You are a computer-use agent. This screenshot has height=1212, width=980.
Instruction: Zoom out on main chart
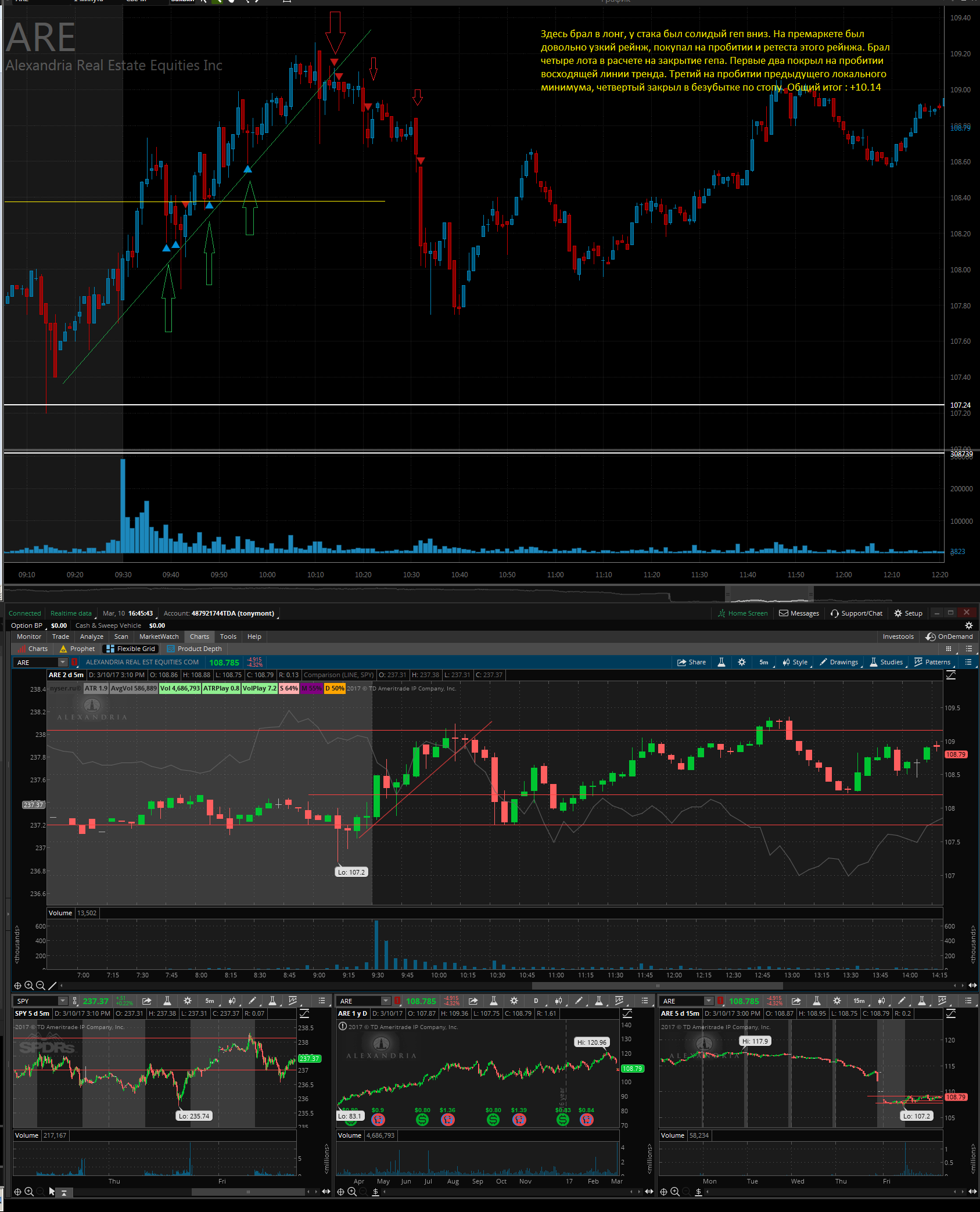point(40,986)
